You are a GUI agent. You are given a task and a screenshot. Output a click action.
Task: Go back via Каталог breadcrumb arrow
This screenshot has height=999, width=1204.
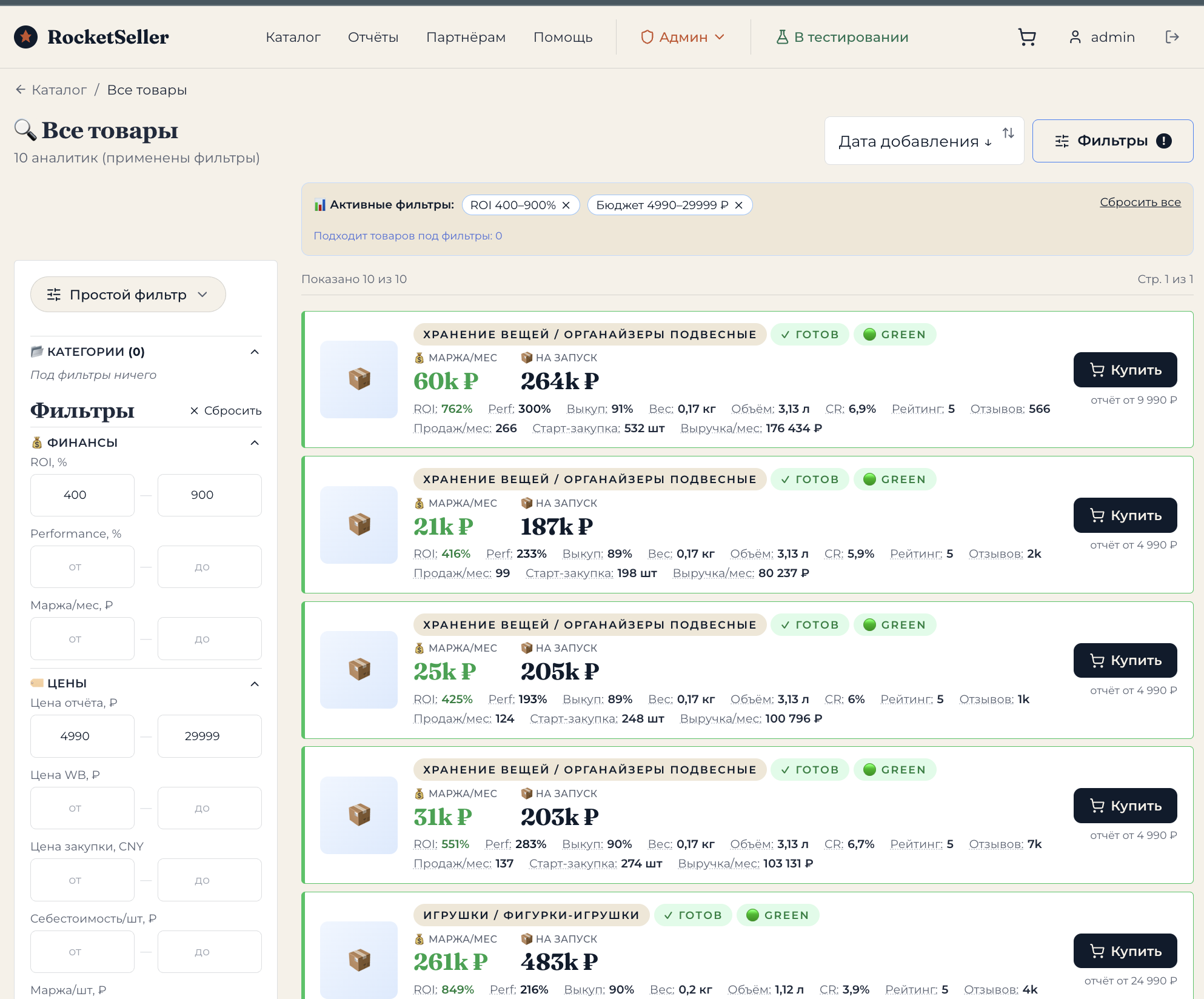coord(21,90)
